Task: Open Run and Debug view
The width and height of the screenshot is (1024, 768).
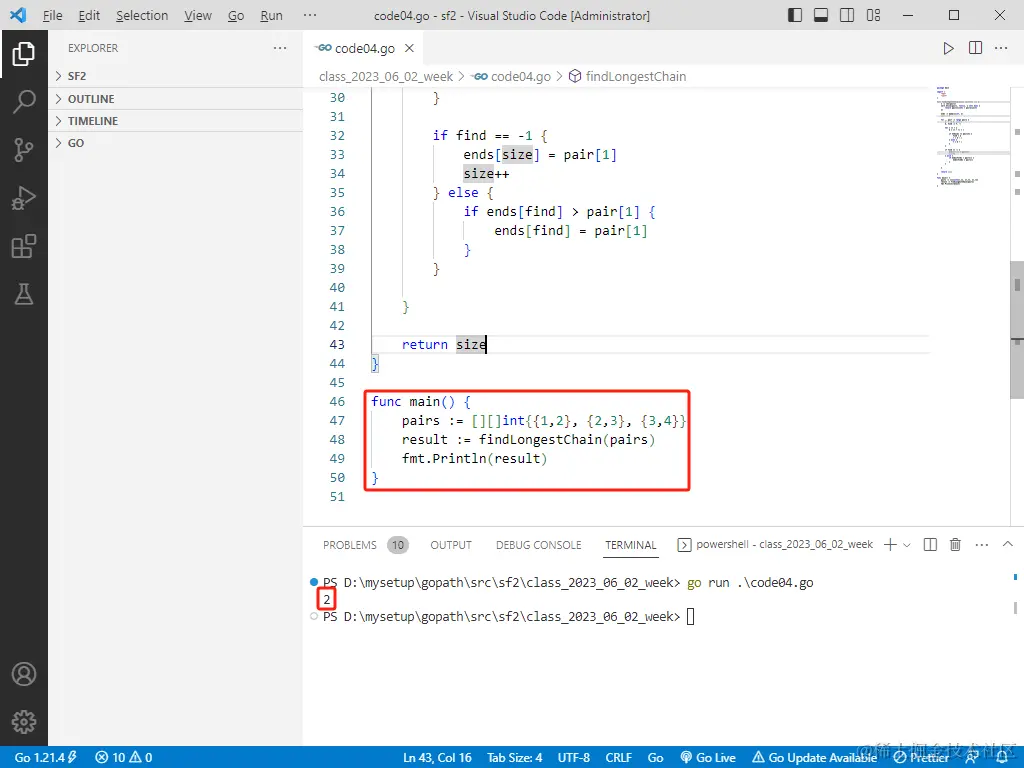Action: tap(24, 198)
